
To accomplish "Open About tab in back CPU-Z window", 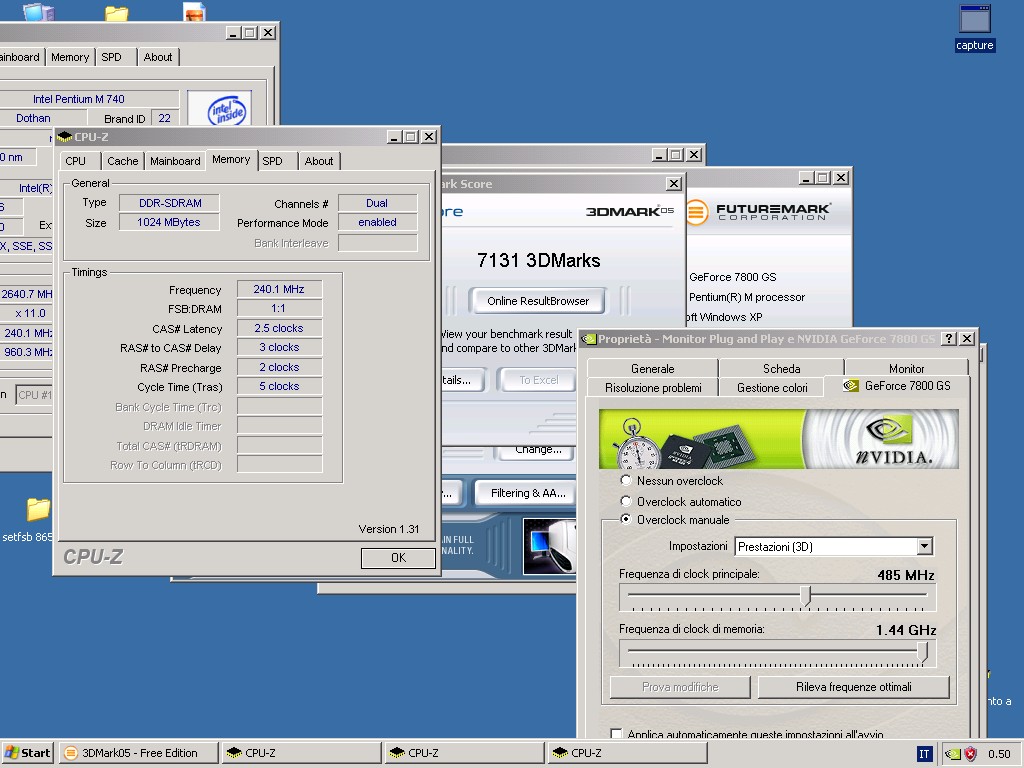I will tap(158, 57).
